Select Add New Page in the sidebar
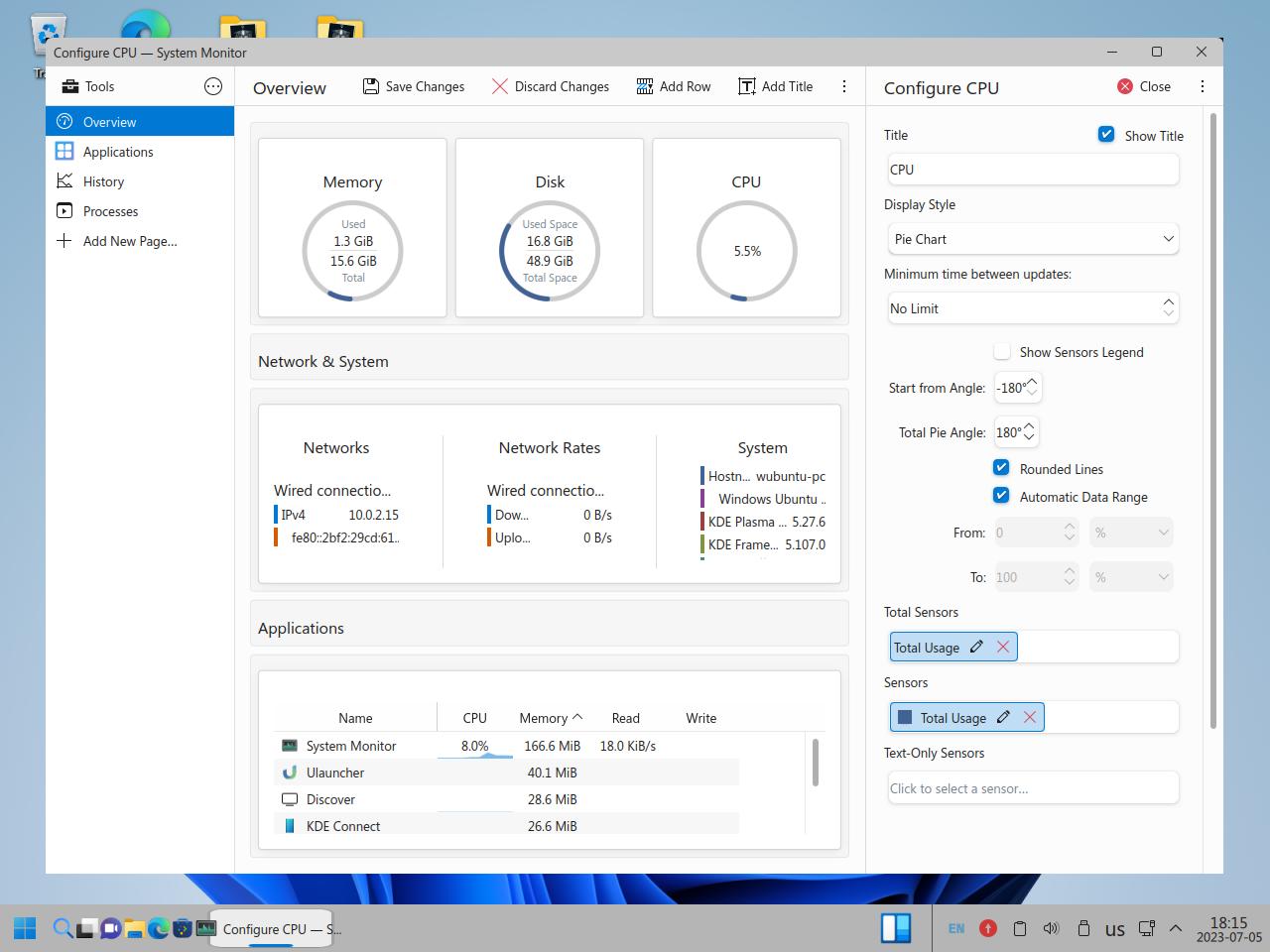 [x=129, y=241]
